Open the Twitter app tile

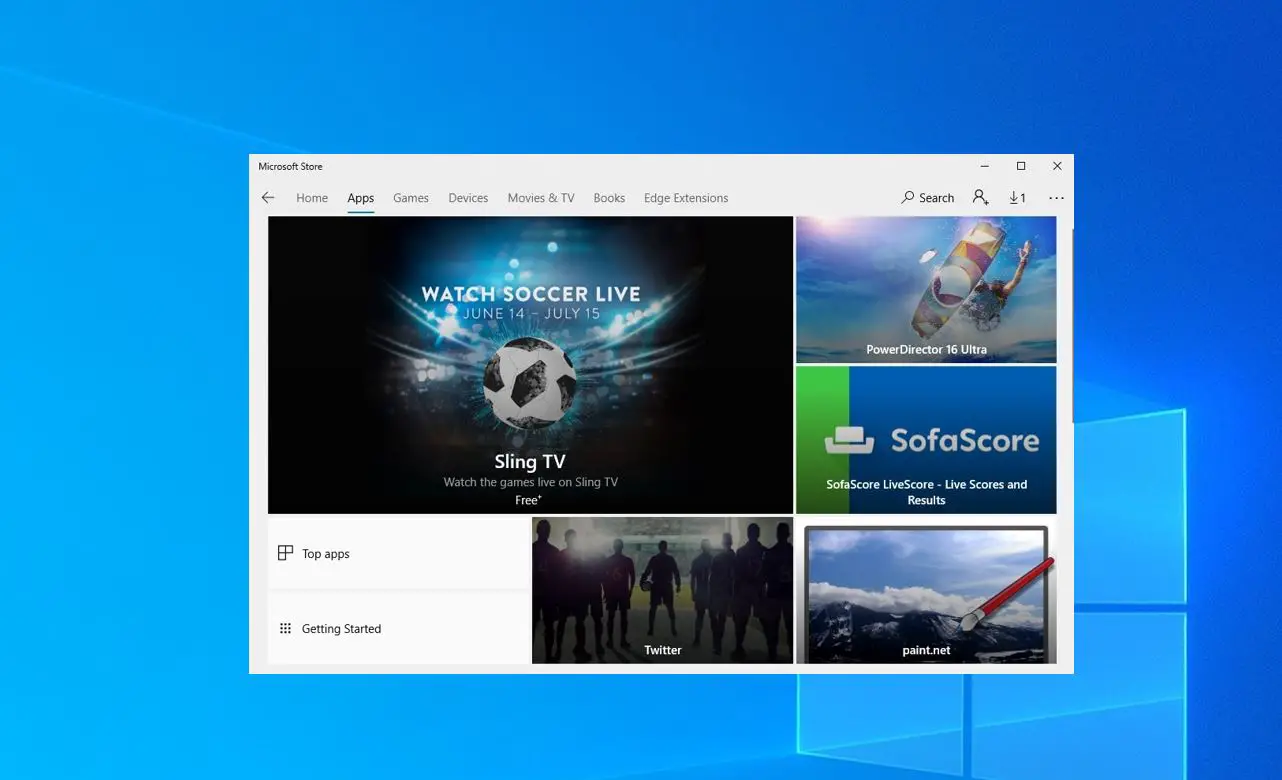662,590
